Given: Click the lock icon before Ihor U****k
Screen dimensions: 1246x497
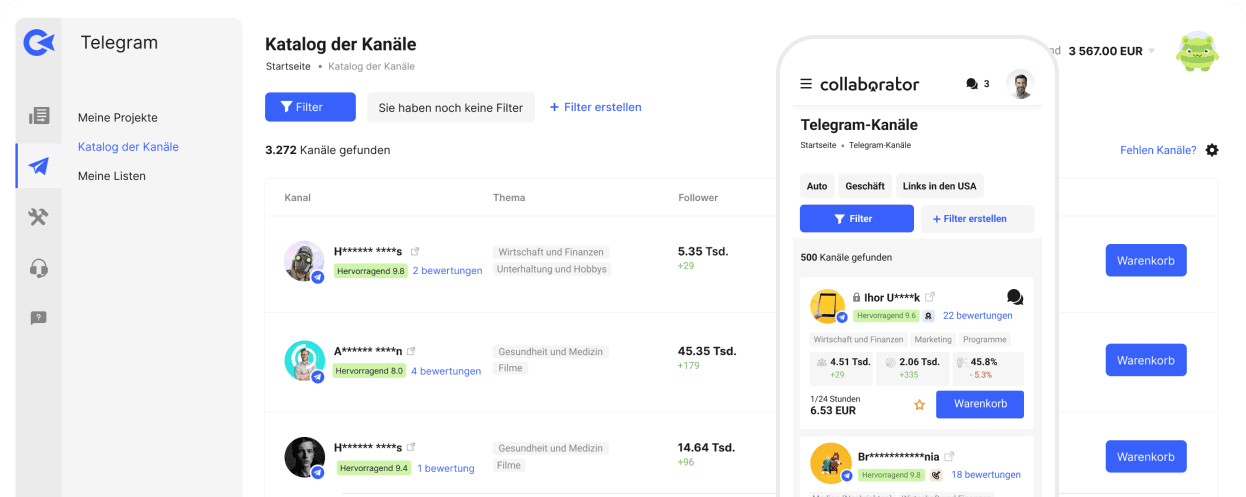Looking at the screenshot, I should click(x=857, y=297).
